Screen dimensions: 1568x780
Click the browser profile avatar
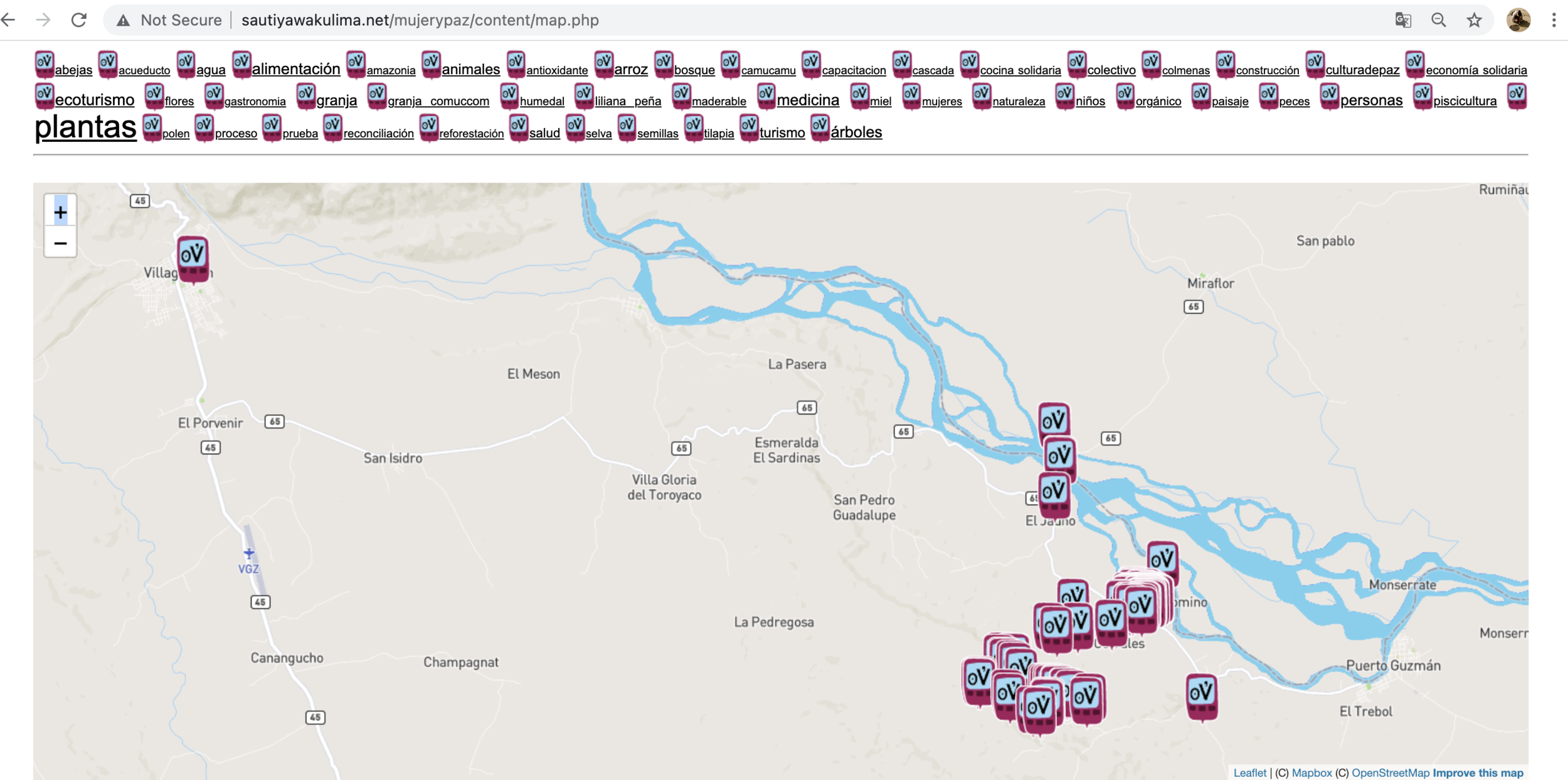pyautogui.click(x=1519, y=19)
